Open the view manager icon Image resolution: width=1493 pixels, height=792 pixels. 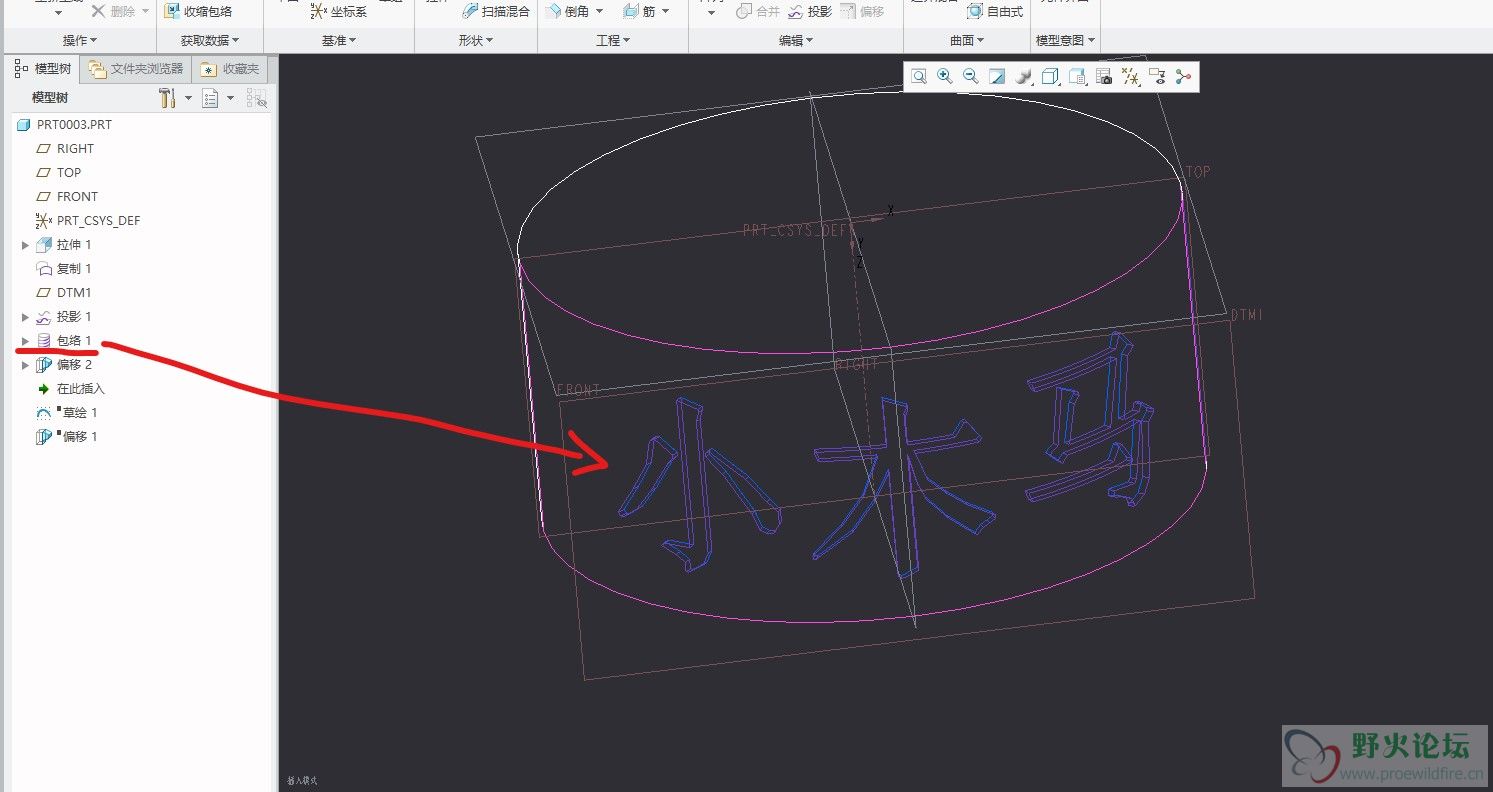pyautogui.click(x=1077, y=76)
